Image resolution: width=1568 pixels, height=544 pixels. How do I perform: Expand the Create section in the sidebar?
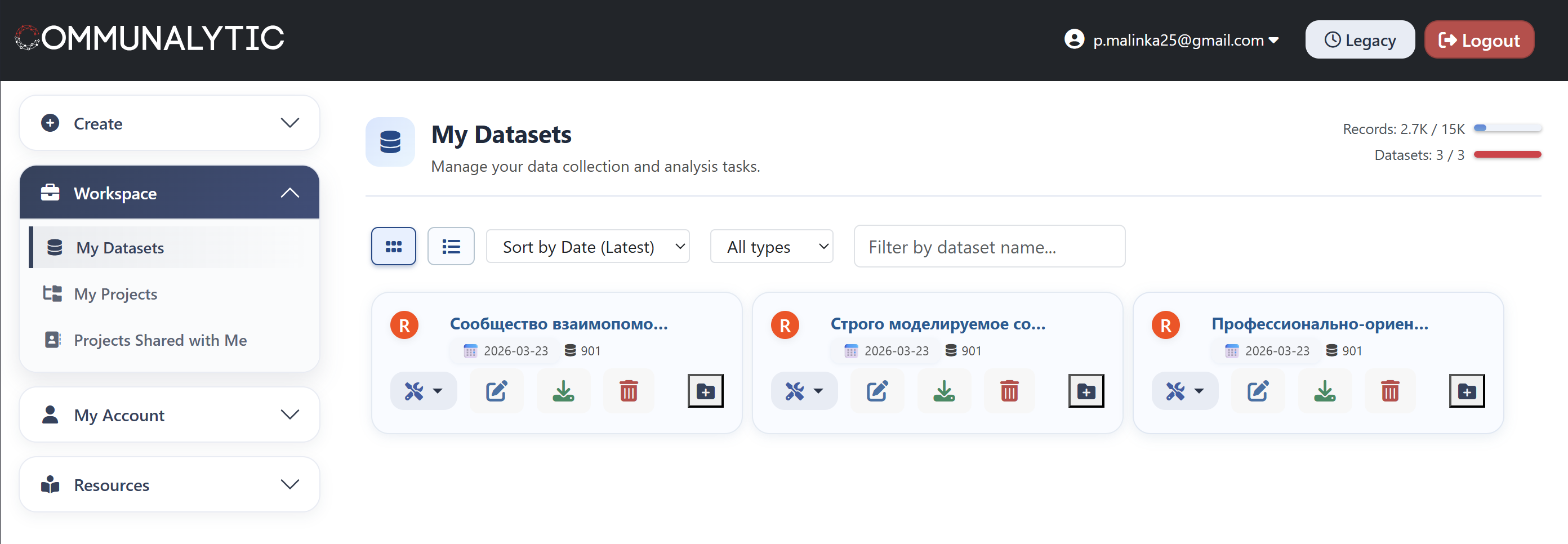click(x=169, y=123)
